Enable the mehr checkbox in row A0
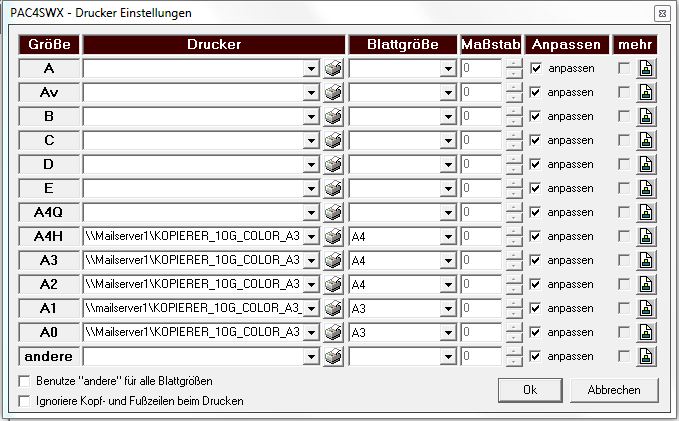679x421 pixels. point(624,332)
